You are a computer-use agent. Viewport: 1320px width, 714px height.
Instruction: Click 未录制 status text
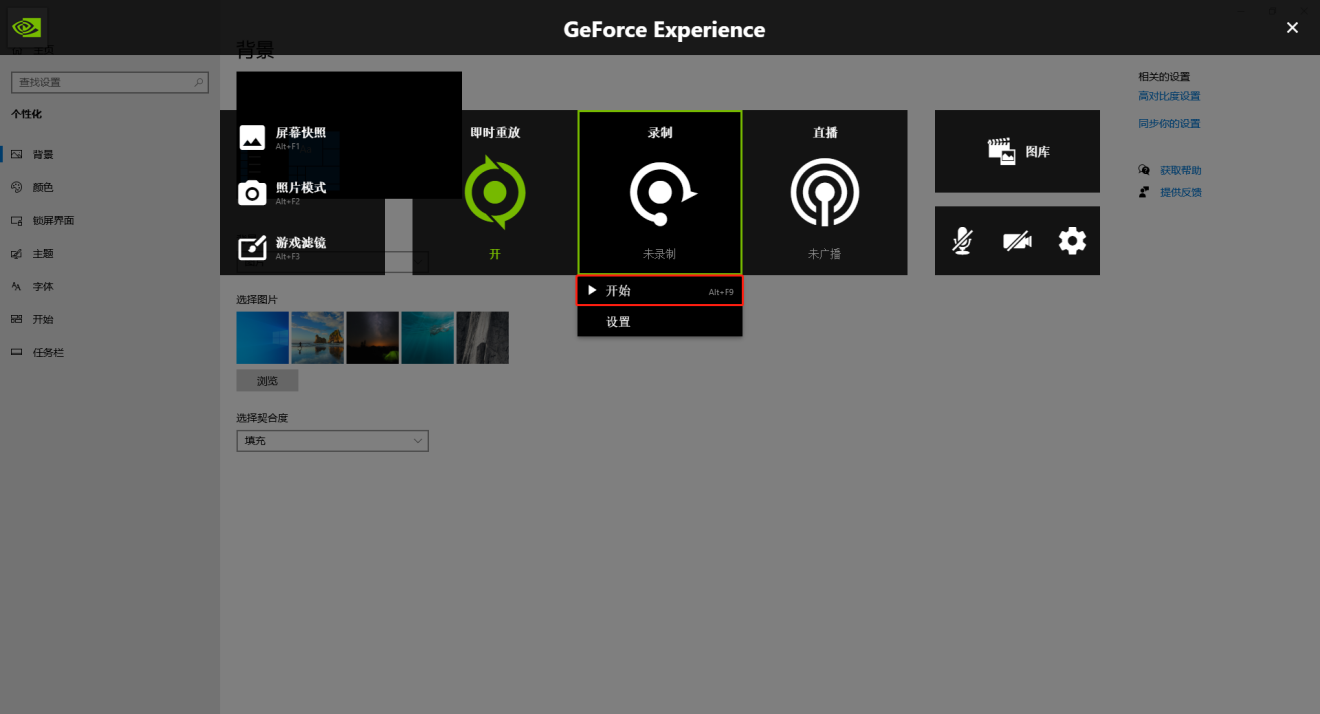659,254
